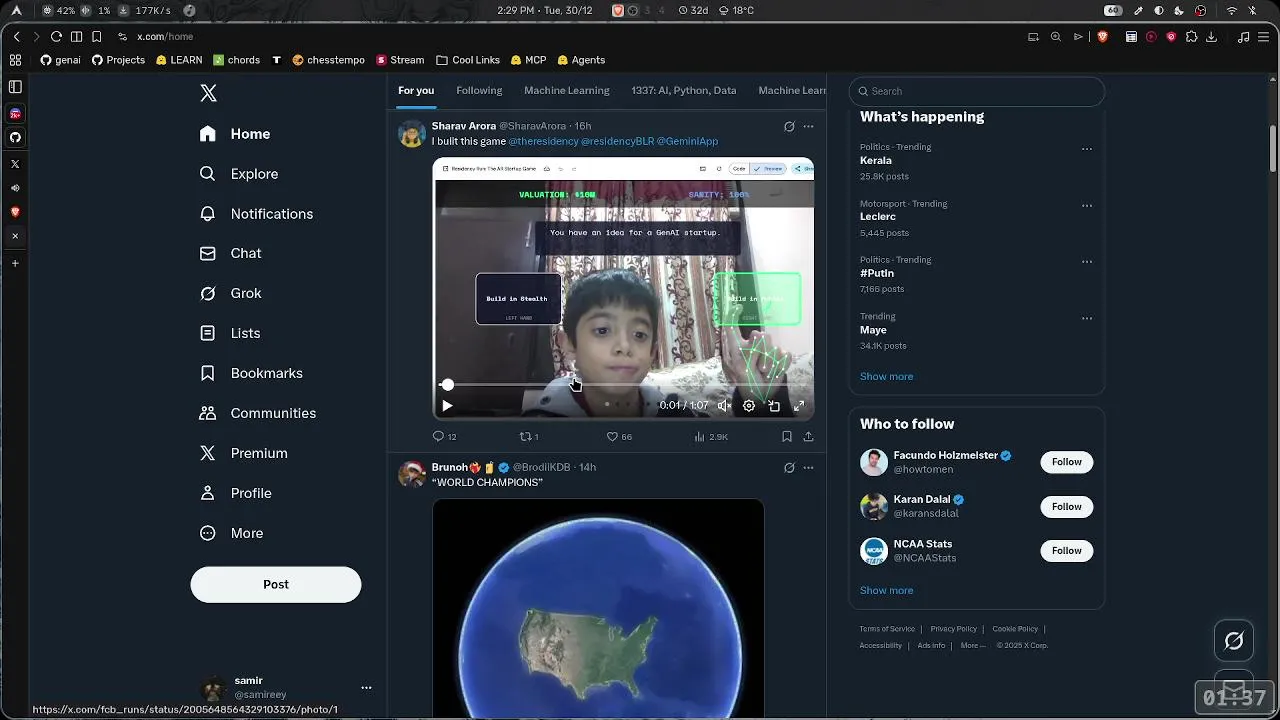This screenshot has width=1280, height=720.
Task: Click the video progress bar
Action: click(x=623, y=385)
